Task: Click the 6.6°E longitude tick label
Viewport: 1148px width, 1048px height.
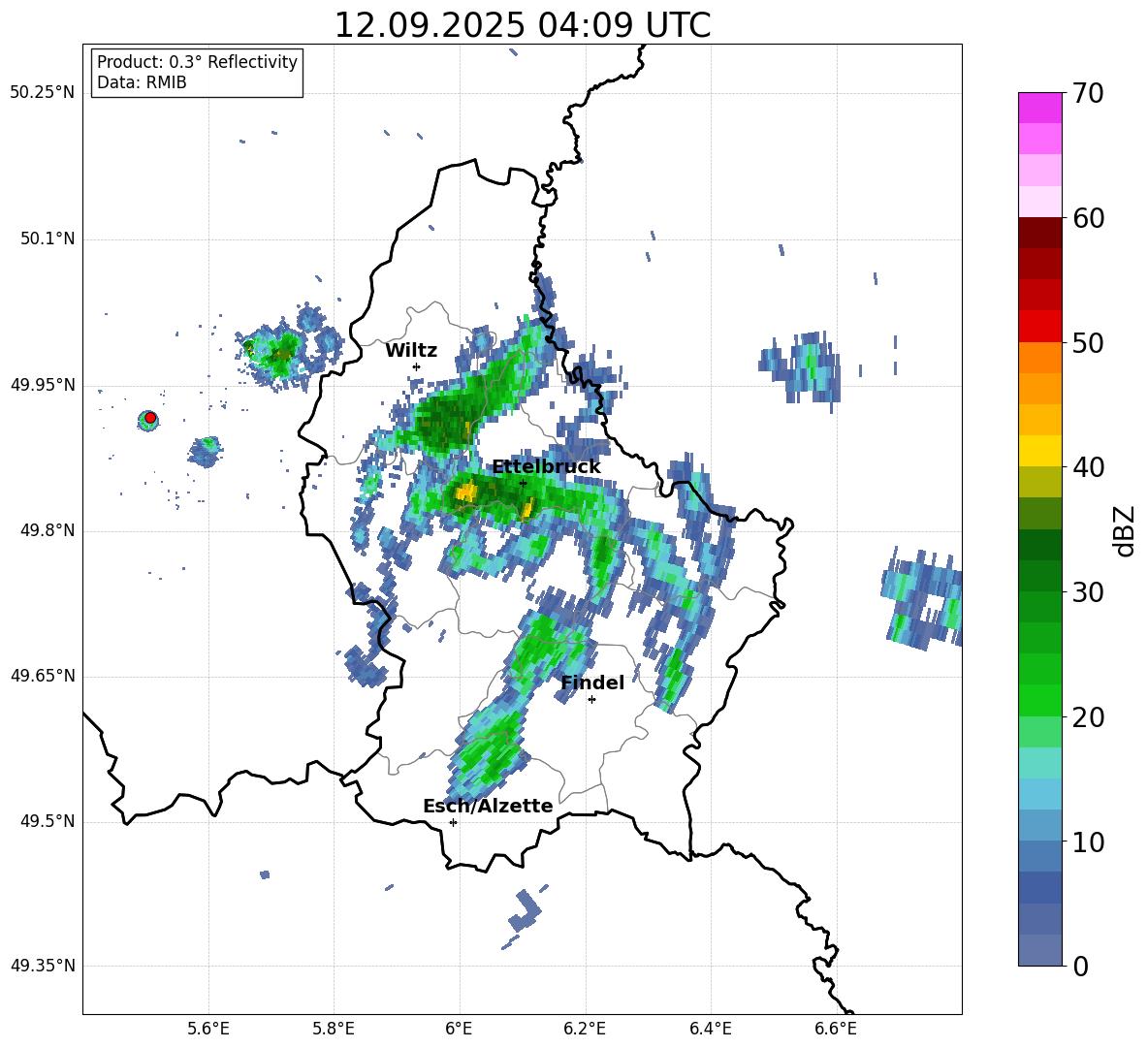Action: tap(836, 1029)
